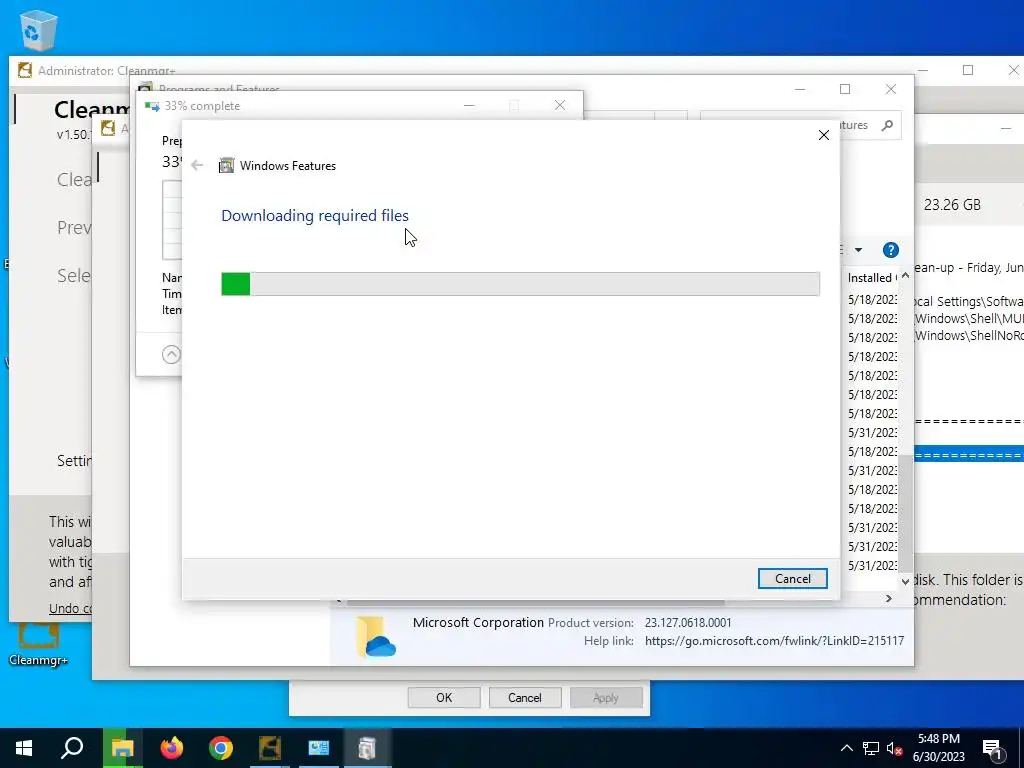
Task: Maximize the Programs and Features window
Action: point(845,89)
